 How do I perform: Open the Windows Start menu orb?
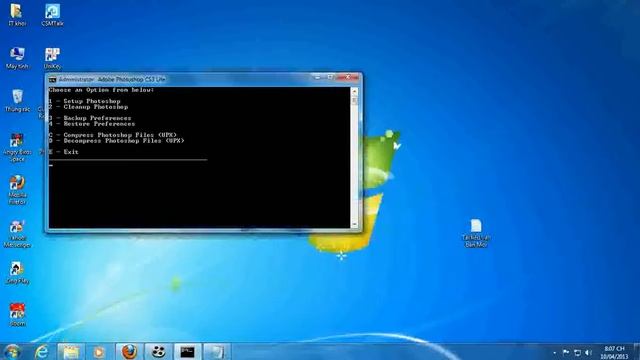12,352
